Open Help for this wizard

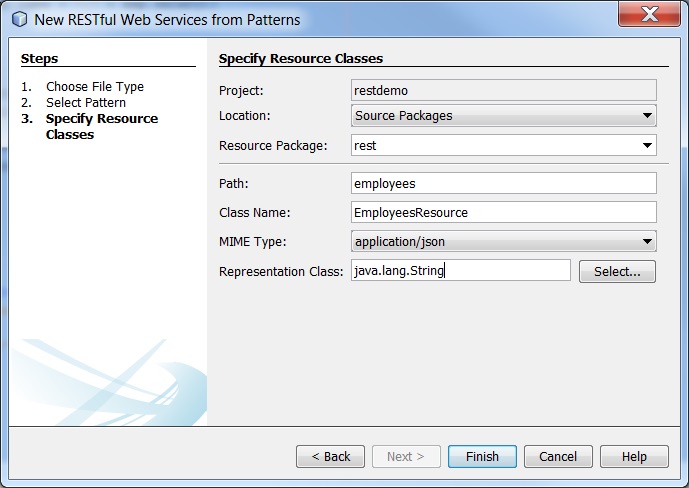[x=634, y=456]
